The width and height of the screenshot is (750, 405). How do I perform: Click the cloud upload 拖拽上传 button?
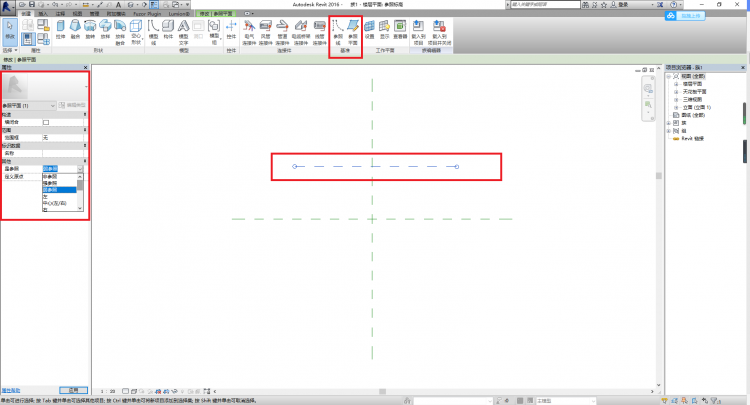pos(685,16)
